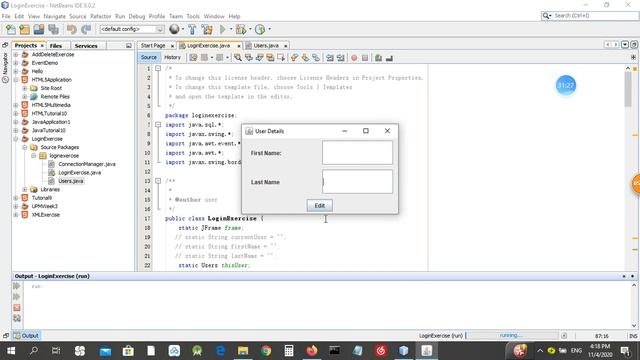
Task: Select the Start Page editor tab
Action: click(153, 46)
